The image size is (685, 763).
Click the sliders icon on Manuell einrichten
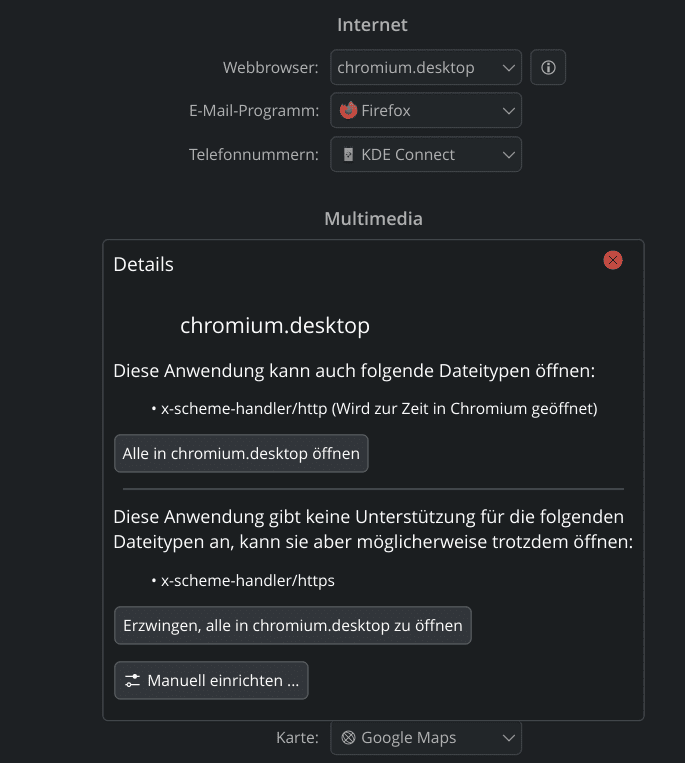[132, 680]
